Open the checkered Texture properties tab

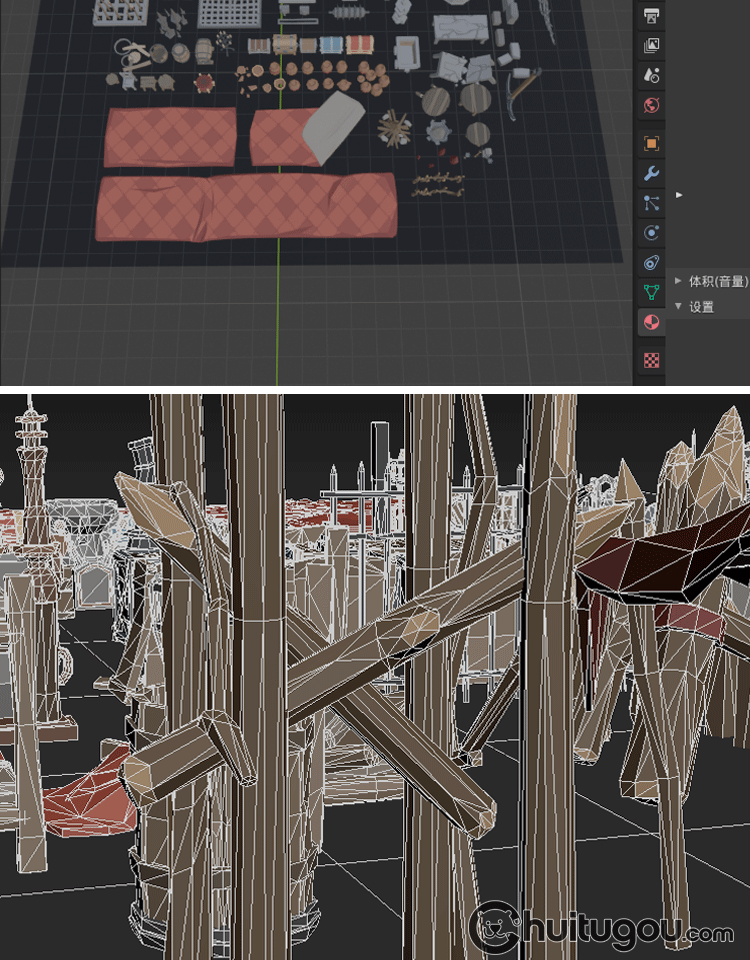coord(651,359)
